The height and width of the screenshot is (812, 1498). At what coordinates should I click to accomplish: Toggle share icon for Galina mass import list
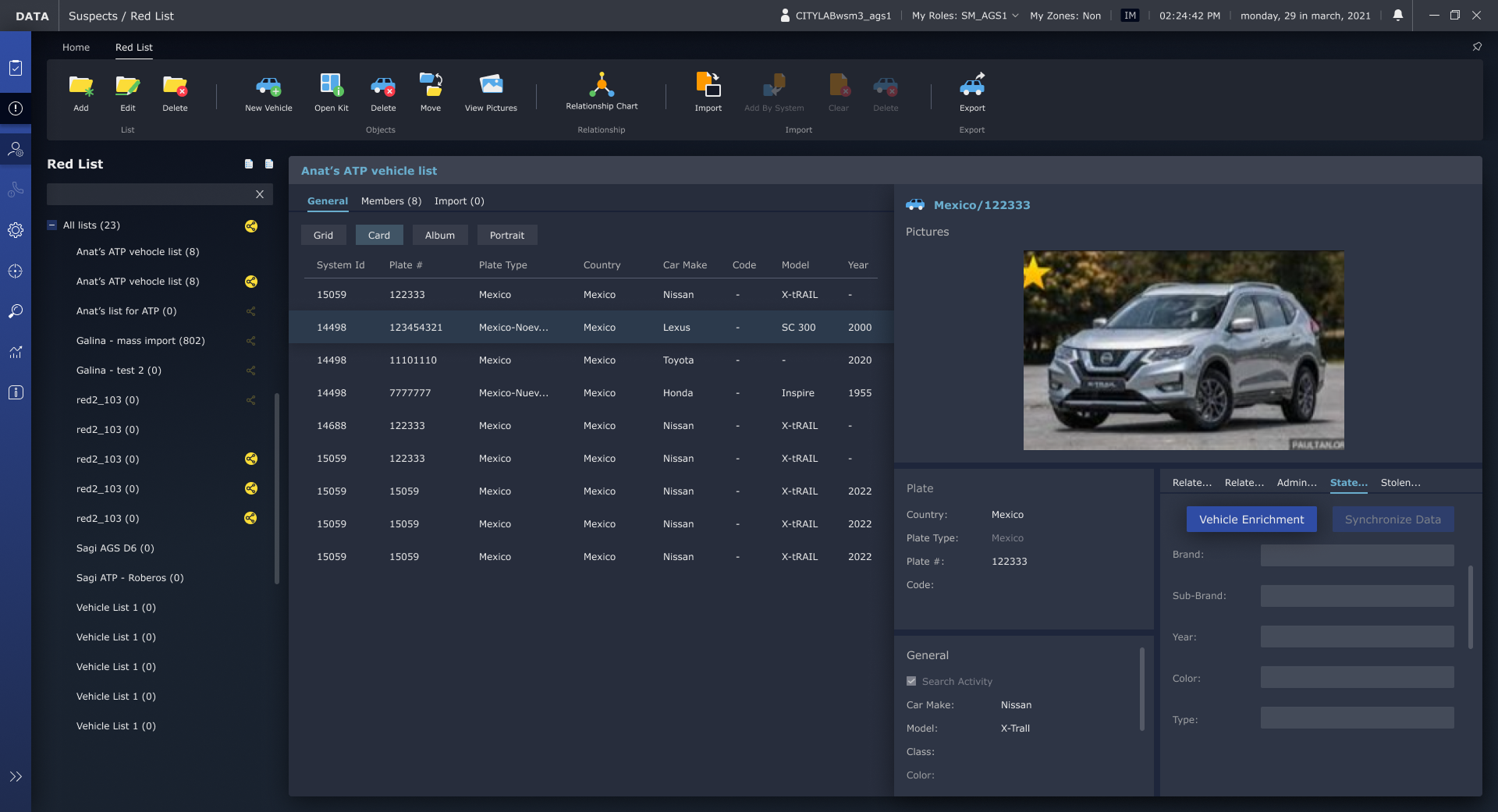tap(251, 341)
